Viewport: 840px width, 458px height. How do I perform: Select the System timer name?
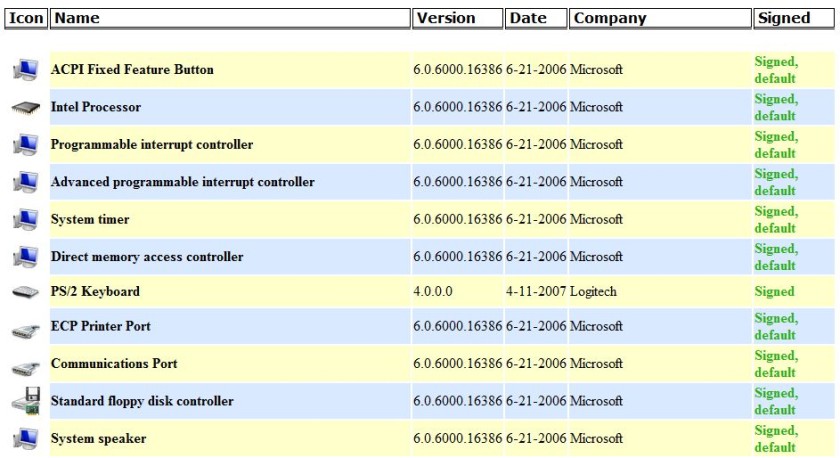click(90, 220)
